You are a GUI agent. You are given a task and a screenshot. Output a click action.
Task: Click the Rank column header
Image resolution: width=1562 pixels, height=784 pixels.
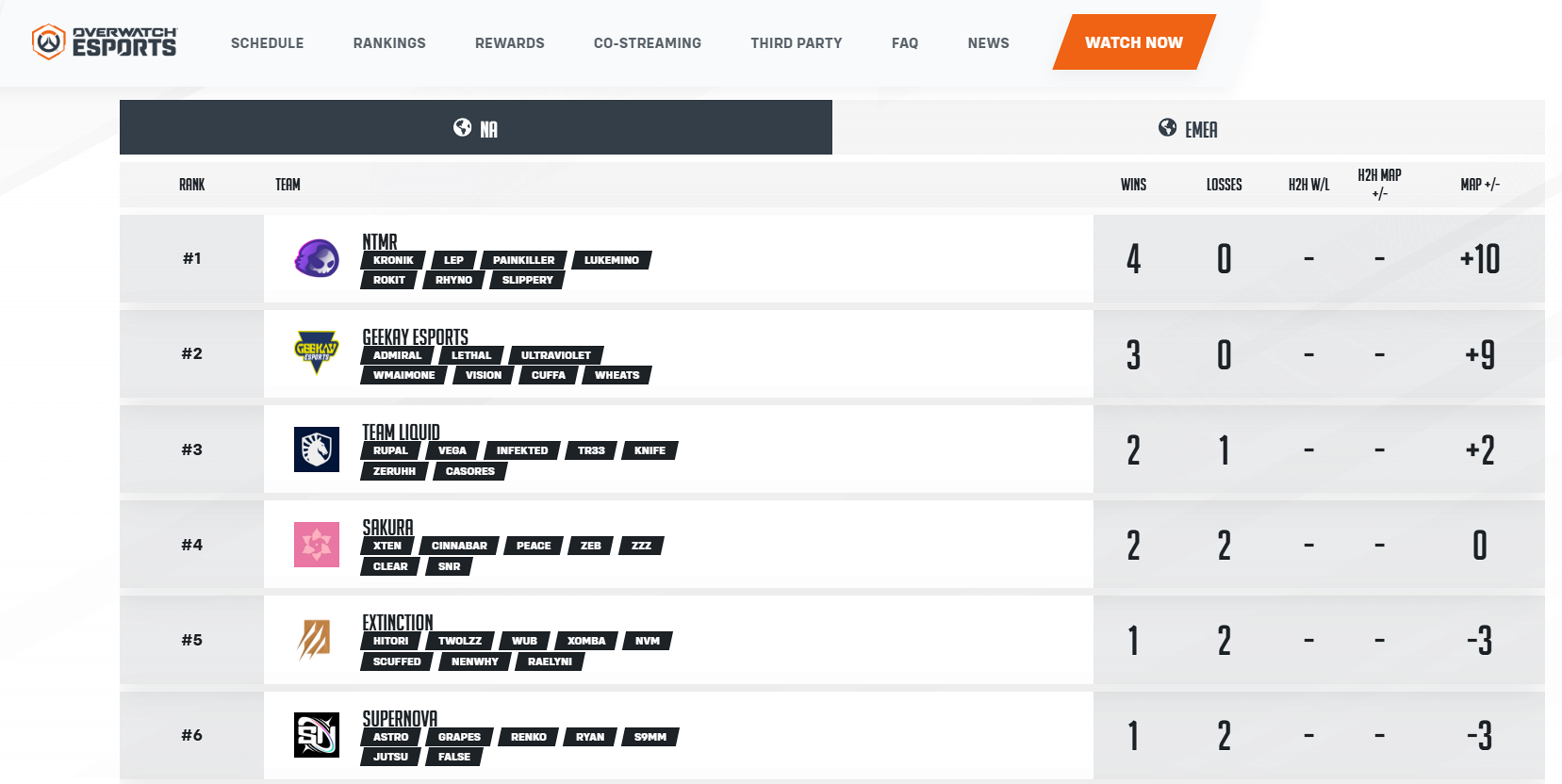click(x=192, y=185)
